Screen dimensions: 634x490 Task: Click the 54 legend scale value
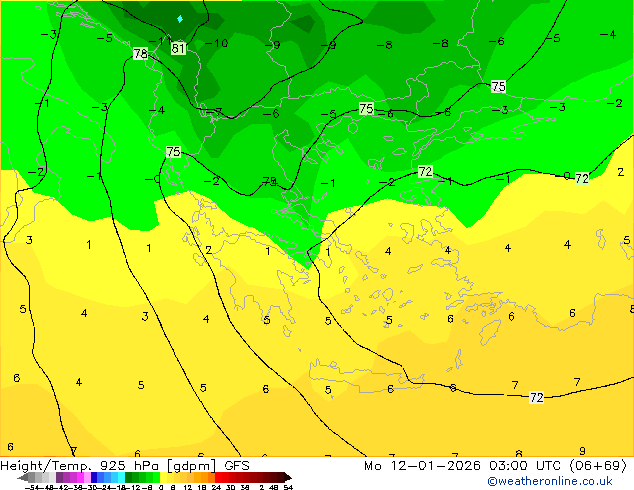click(288, 487)
